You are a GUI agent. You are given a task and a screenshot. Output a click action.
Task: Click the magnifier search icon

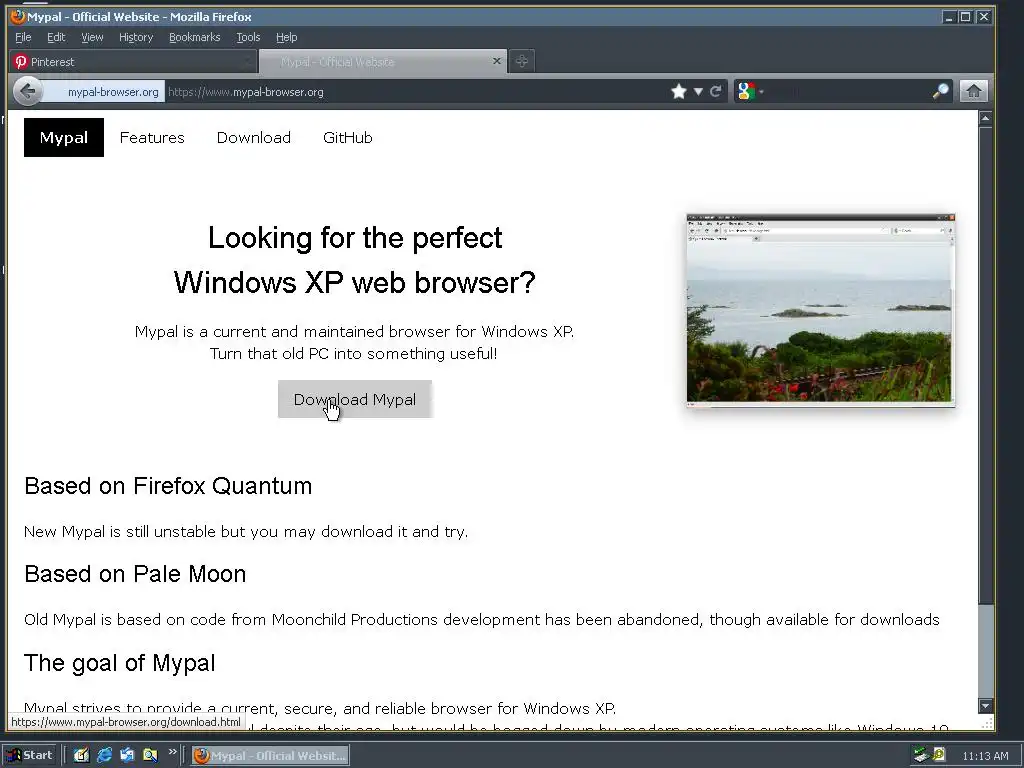coord(940,91)
